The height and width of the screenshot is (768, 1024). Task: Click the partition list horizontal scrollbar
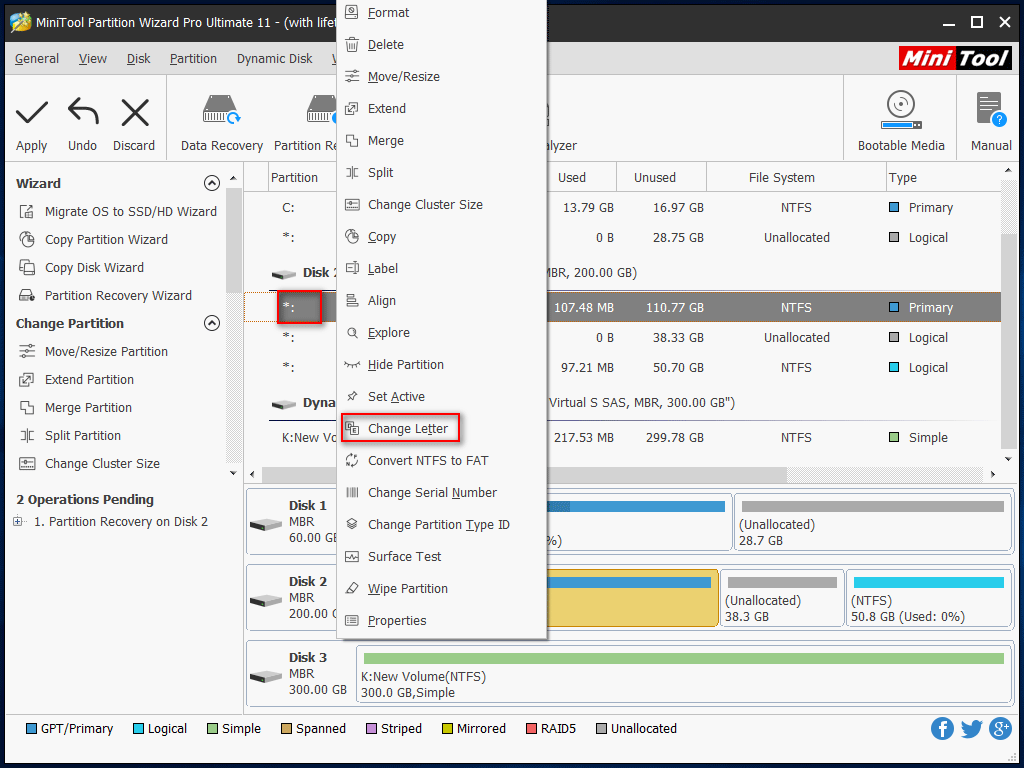coord(525,474)
